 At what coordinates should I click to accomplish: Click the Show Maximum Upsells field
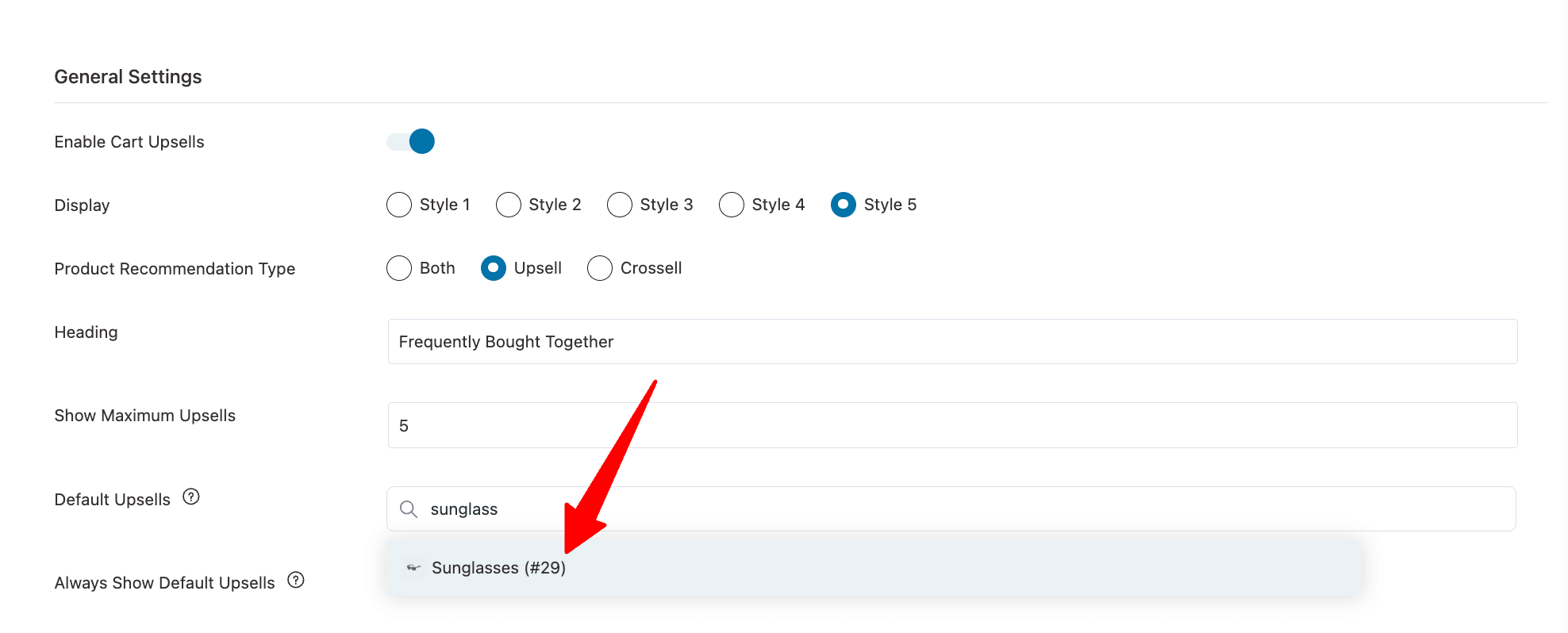tap(952, 425)
